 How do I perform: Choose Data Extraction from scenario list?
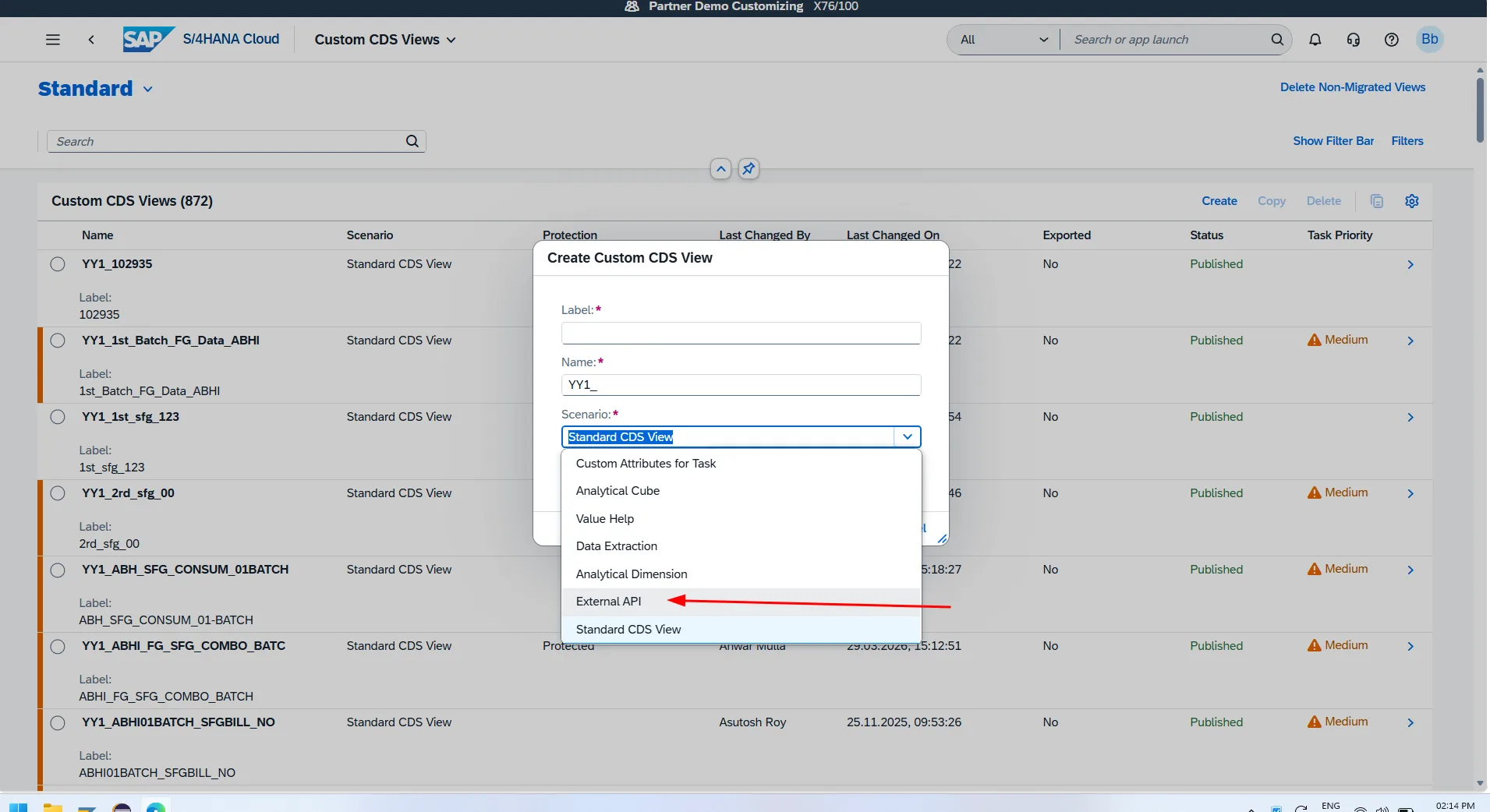741,546
